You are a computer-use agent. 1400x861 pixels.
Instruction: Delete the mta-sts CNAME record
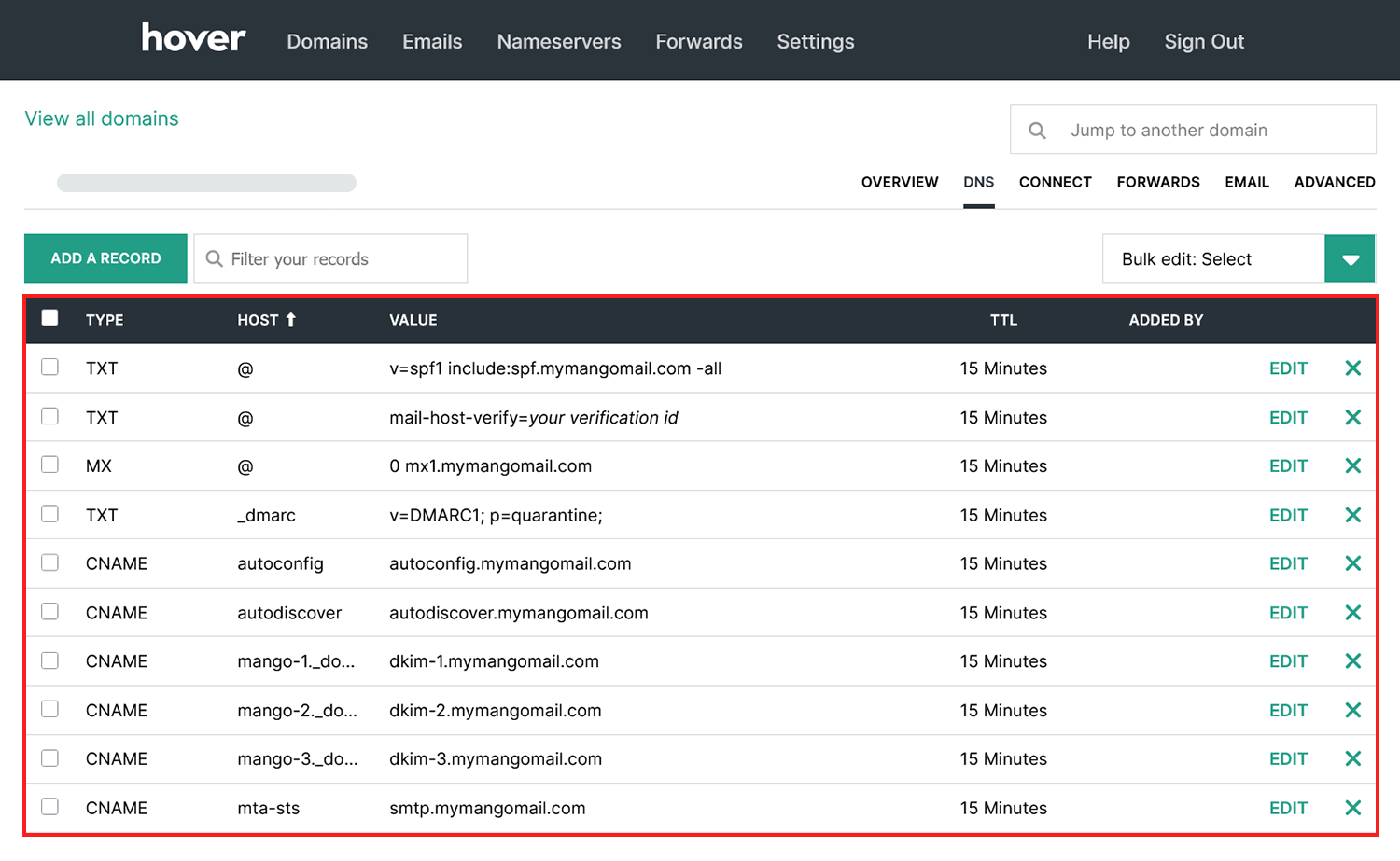(x=1352, y=808)
